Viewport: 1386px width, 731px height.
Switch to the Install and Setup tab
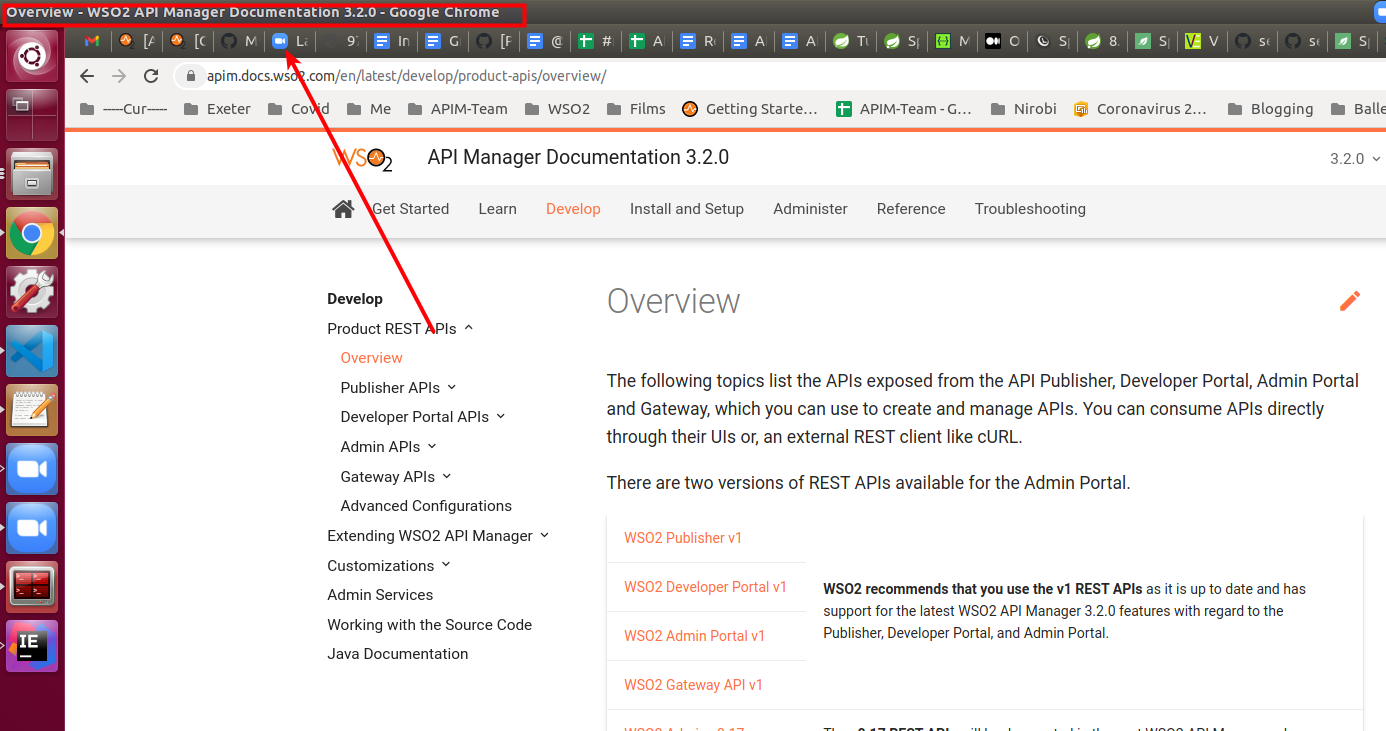[687, 208]
